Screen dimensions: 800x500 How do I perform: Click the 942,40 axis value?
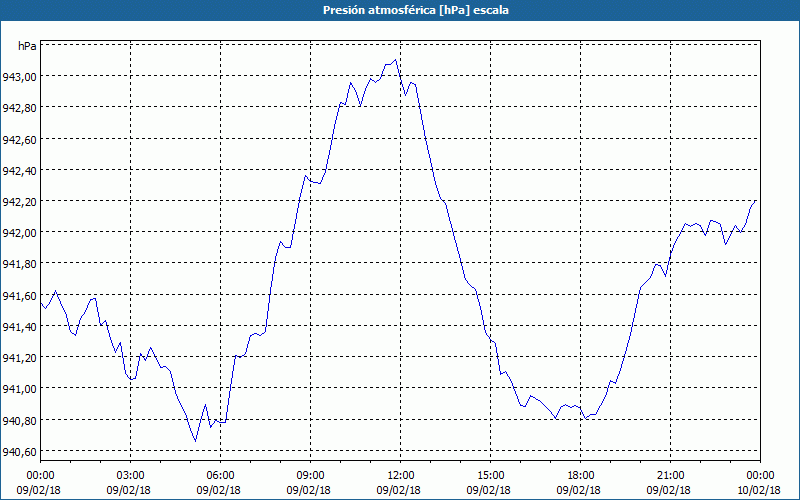click(19, 170)
